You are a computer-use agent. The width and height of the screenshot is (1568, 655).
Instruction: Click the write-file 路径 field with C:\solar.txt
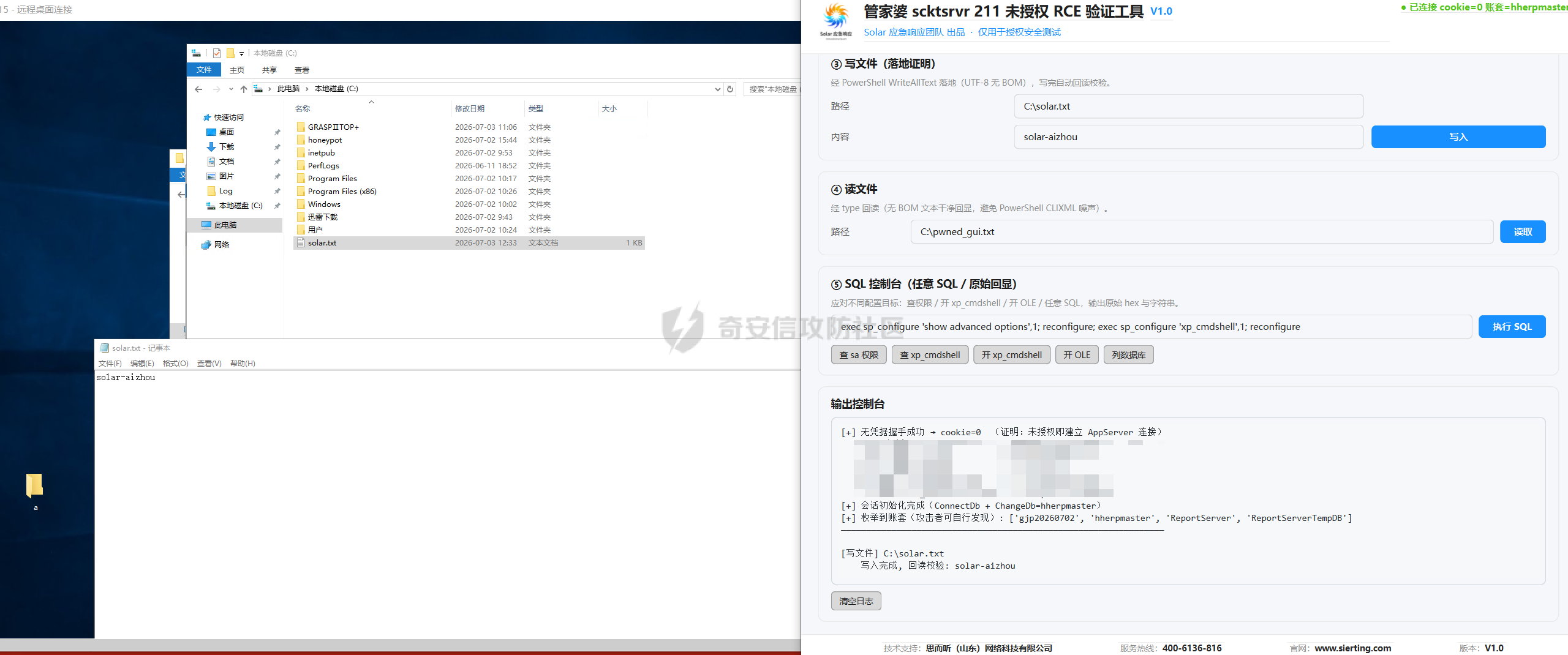[1188, 107]
